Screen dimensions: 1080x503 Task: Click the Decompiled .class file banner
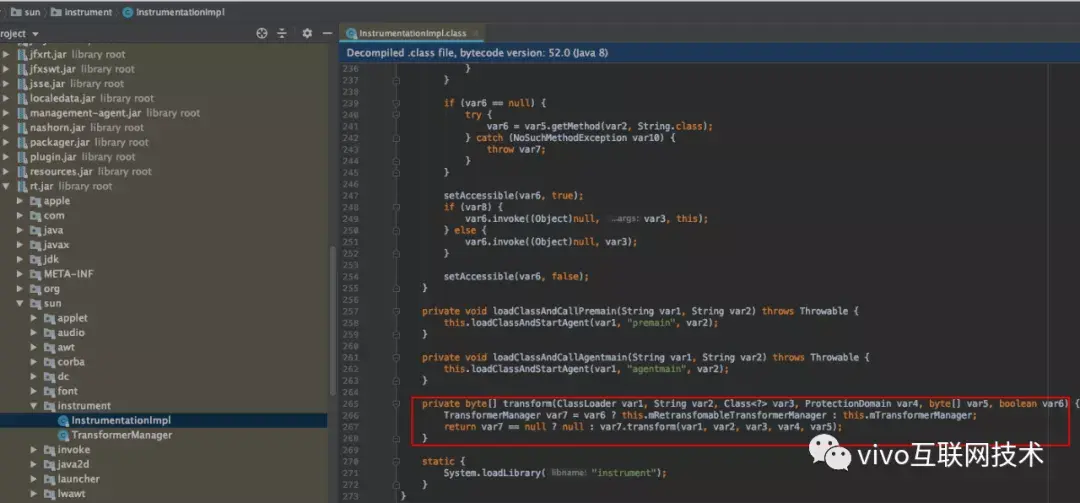coord(709,53)
